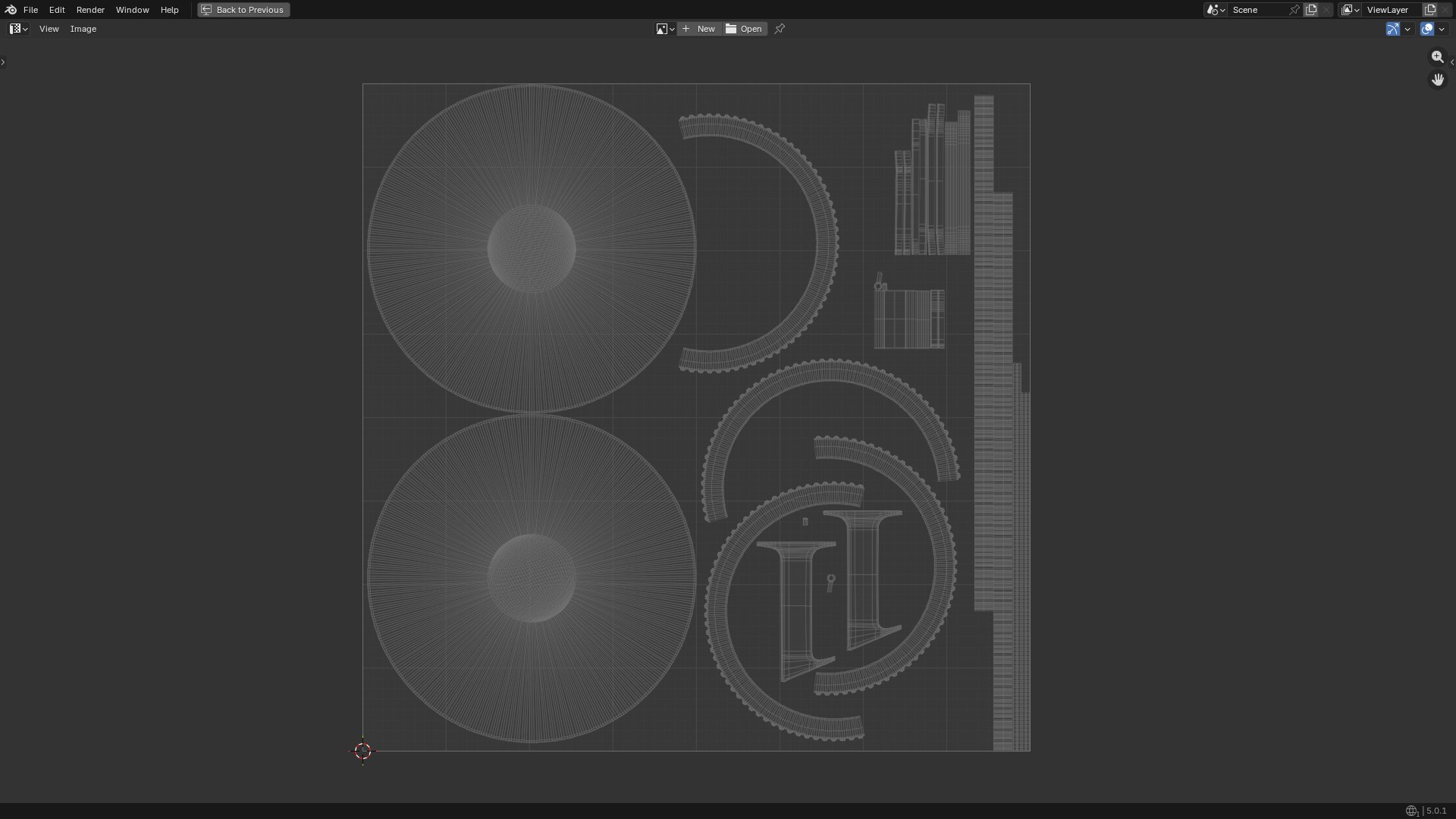Toggle the show overlays button
The image size is (1456, 819).
point(1427,29)
